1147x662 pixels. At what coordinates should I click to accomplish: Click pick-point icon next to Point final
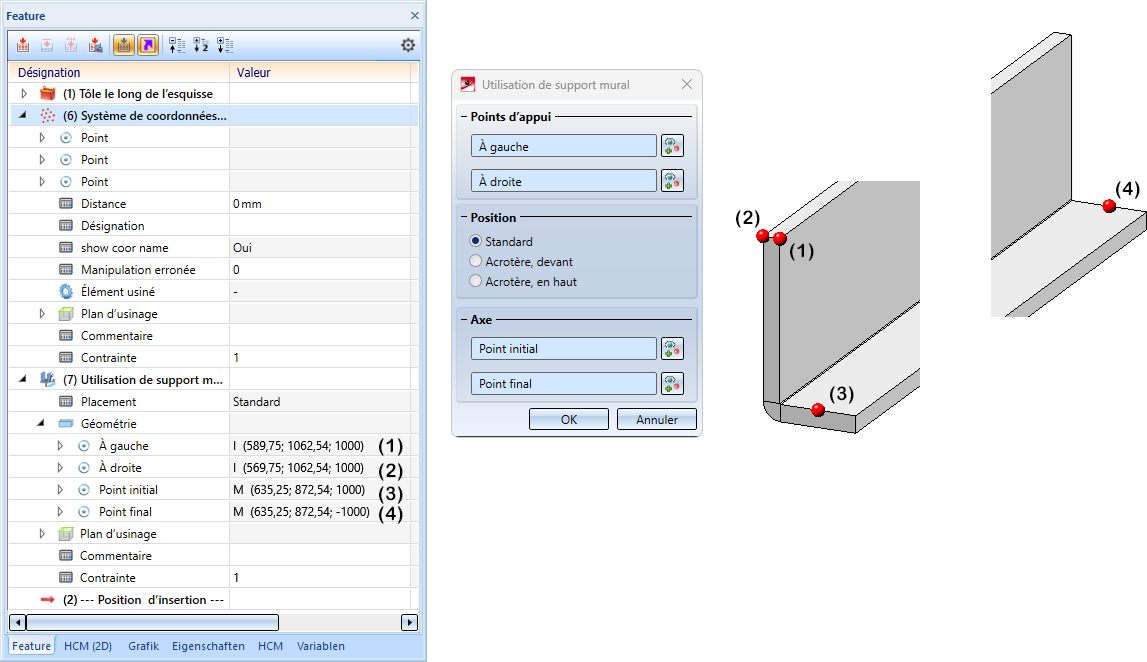pyautogui.click(x=672, y=383)
